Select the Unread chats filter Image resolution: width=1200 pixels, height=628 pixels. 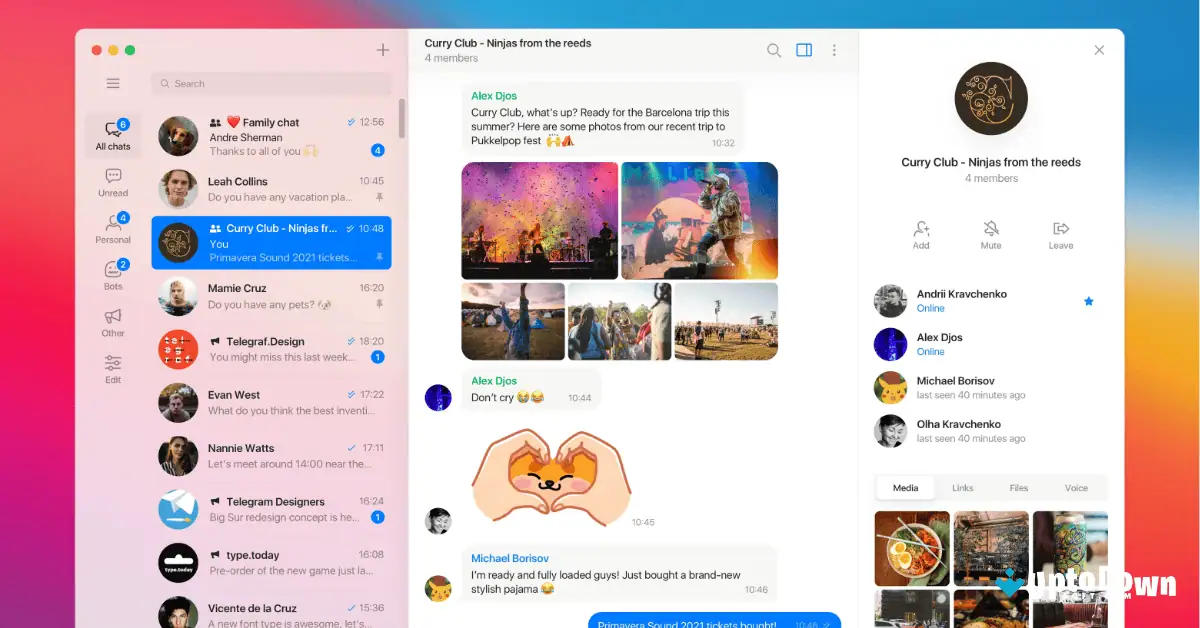click(113, 181)
